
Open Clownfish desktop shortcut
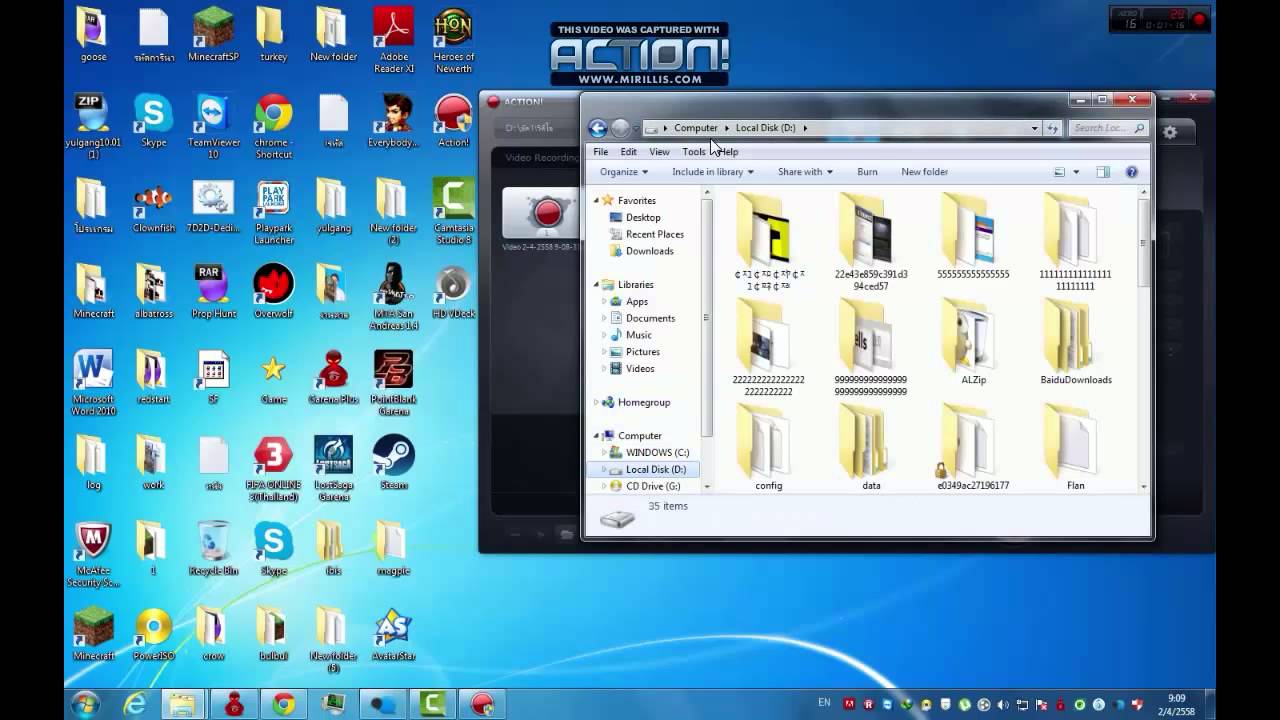[x=153, y=207]
